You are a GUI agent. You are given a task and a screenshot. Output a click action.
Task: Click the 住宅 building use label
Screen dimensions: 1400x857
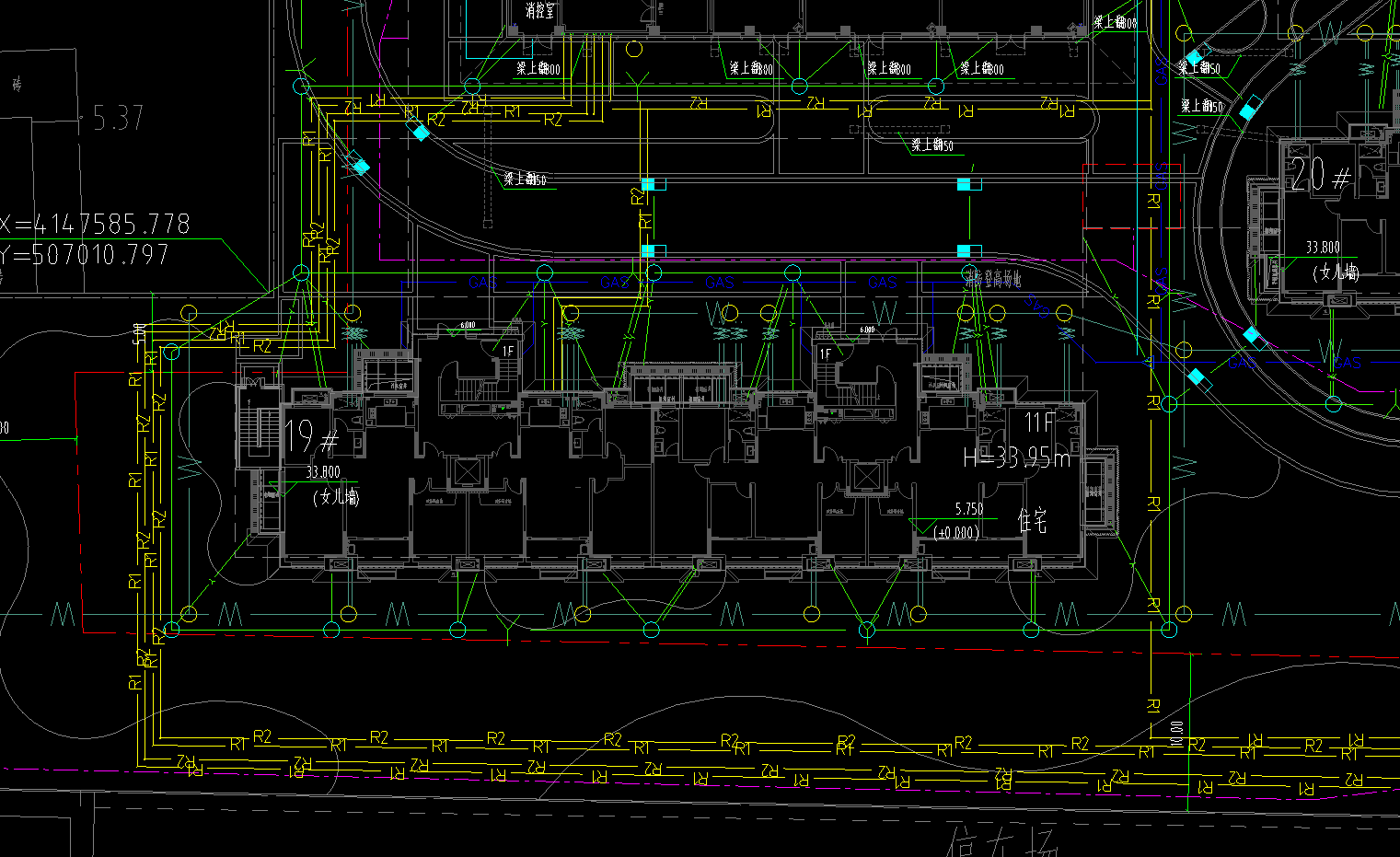1032,521
